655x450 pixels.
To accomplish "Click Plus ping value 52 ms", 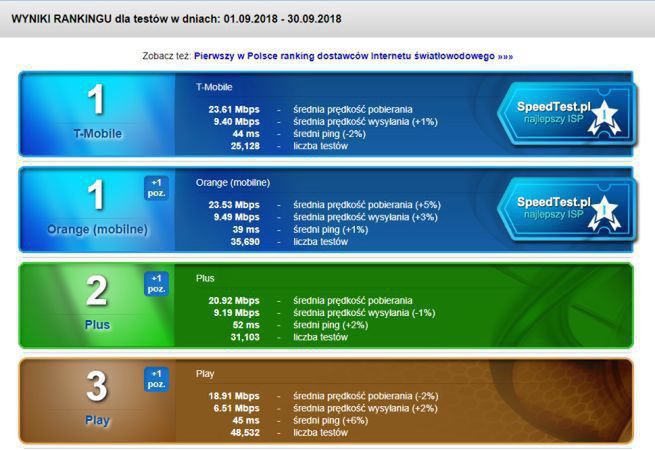I will click(x=246, y=325).
